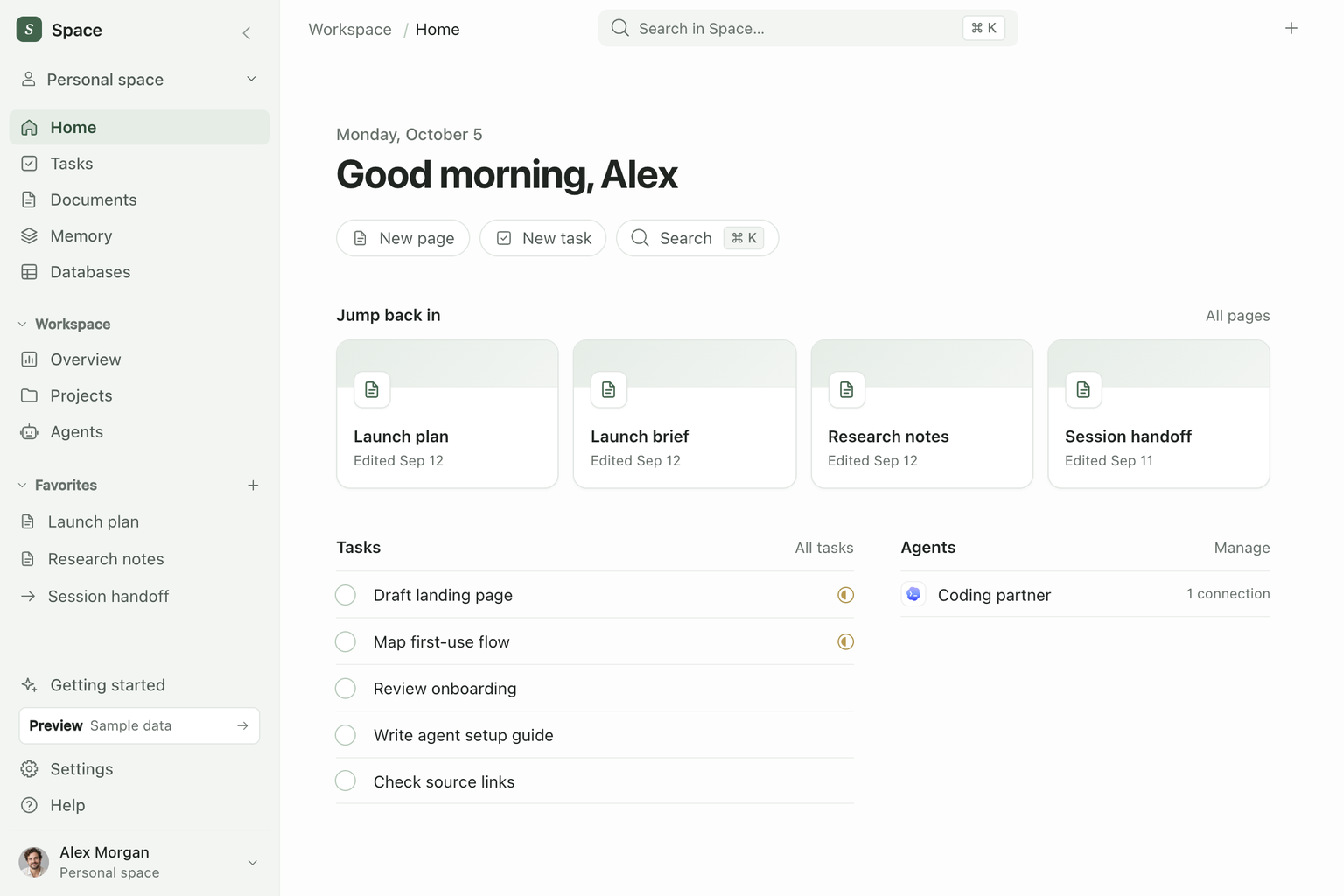Image resolution: width=1344 pixels, height=896 pixels.
Task: Open Tasks in the sidebar
Action: (x=139, y=164)
